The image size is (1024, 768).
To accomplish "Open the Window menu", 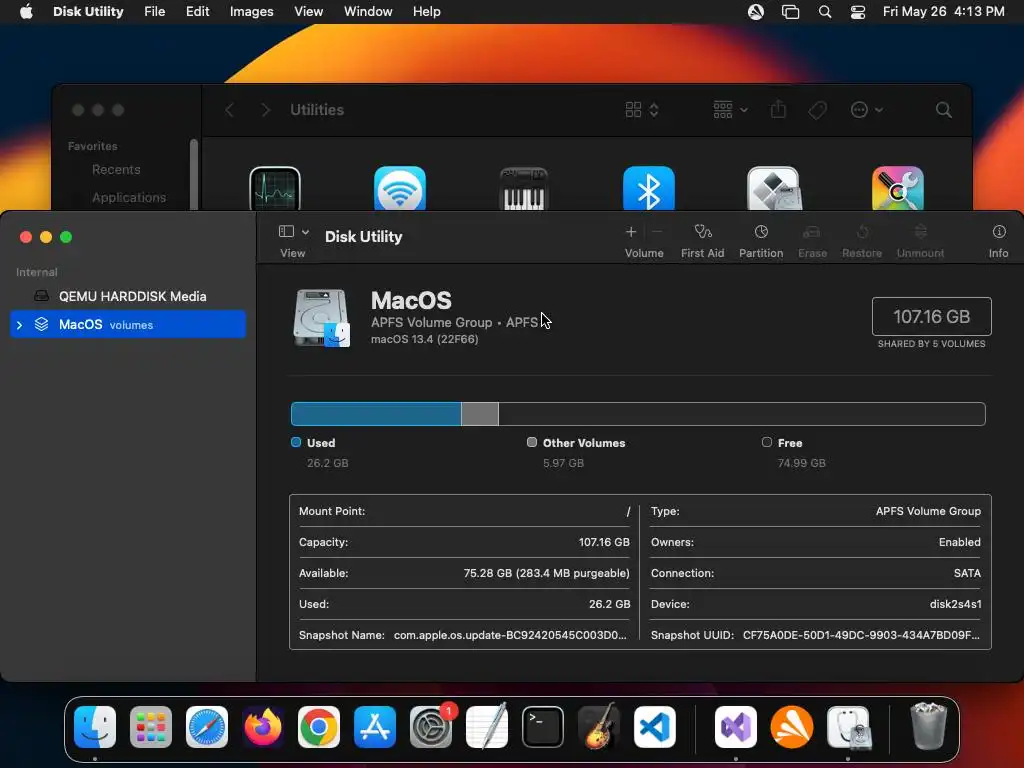I will [368, 12].
